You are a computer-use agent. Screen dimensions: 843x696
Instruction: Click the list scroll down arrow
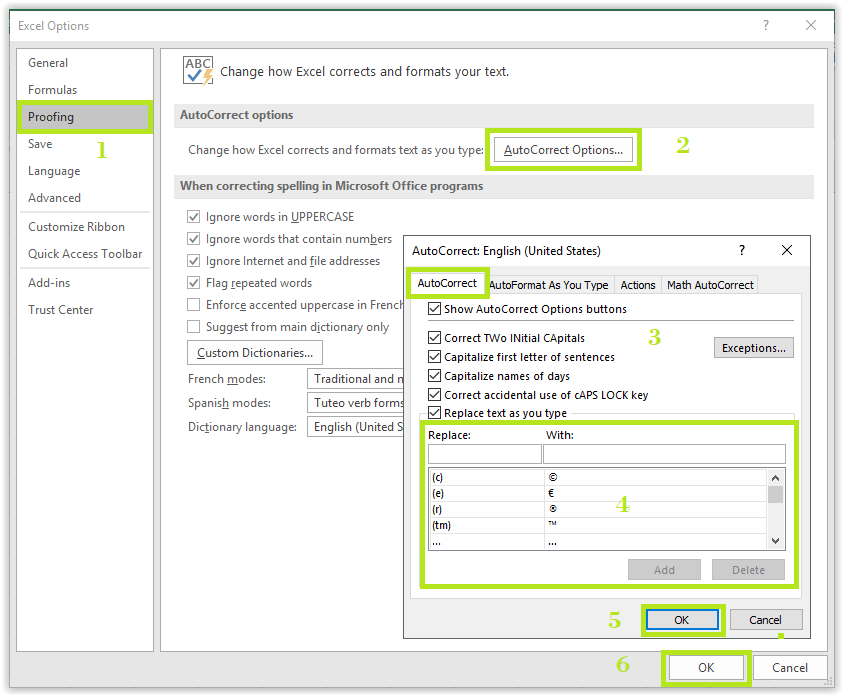coord(775,541)
